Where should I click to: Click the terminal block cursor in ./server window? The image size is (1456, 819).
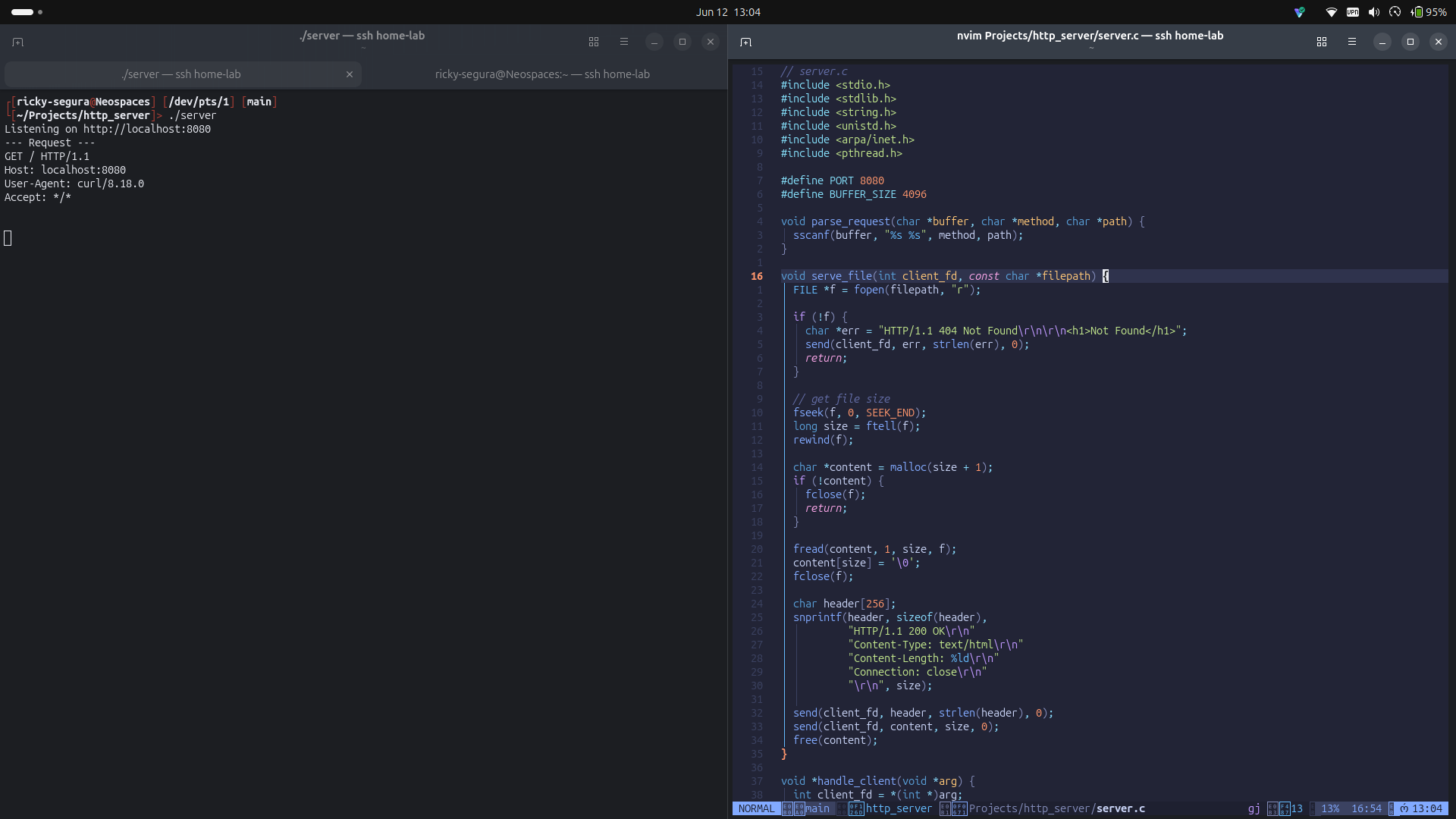point(8,238)
